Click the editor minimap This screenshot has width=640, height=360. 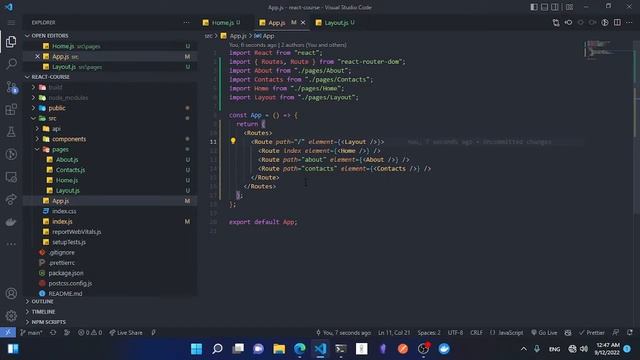608,49
